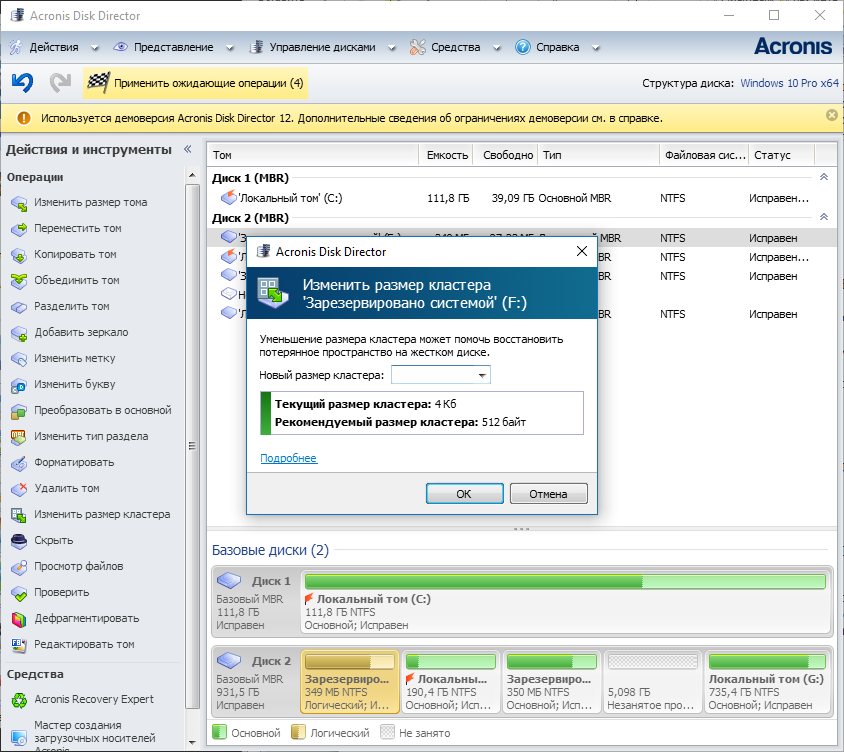Select Изменить букву operation

coord(75,384)
